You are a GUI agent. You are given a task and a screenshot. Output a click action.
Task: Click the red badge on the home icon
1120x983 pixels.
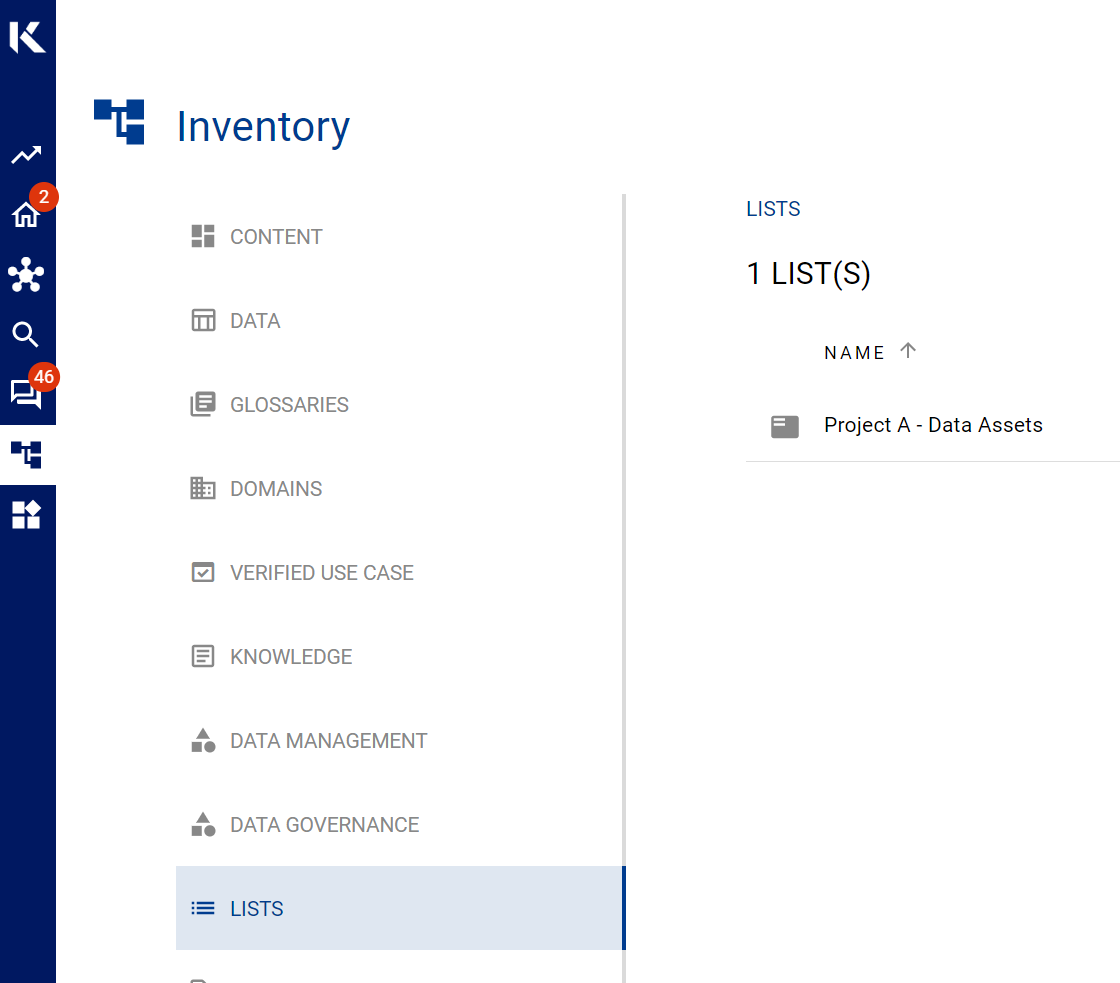tap(43, 197)
